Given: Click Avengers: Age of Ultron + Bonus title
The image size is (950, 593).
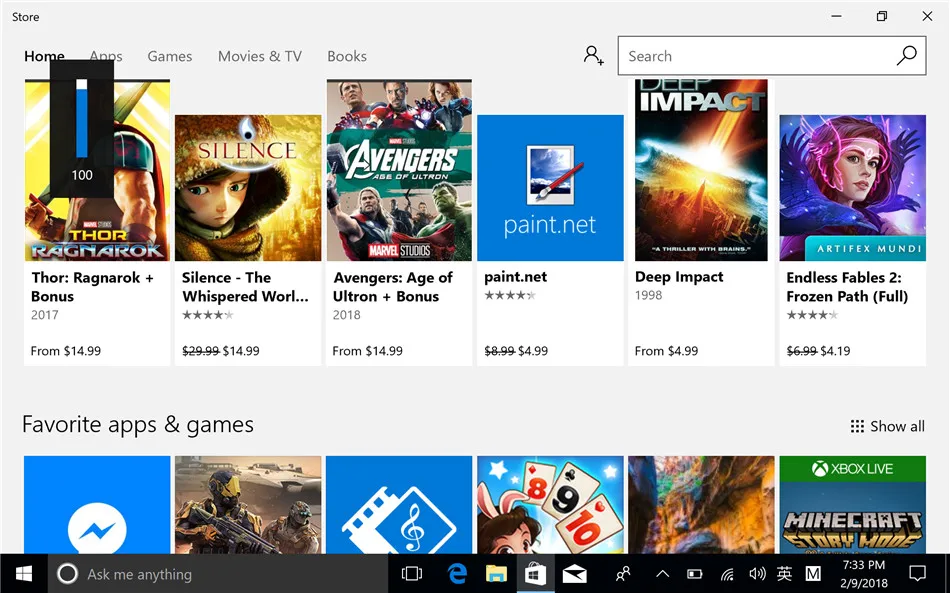Looking at the screenshot, I should pyautogui.click(x=393, y=287).
